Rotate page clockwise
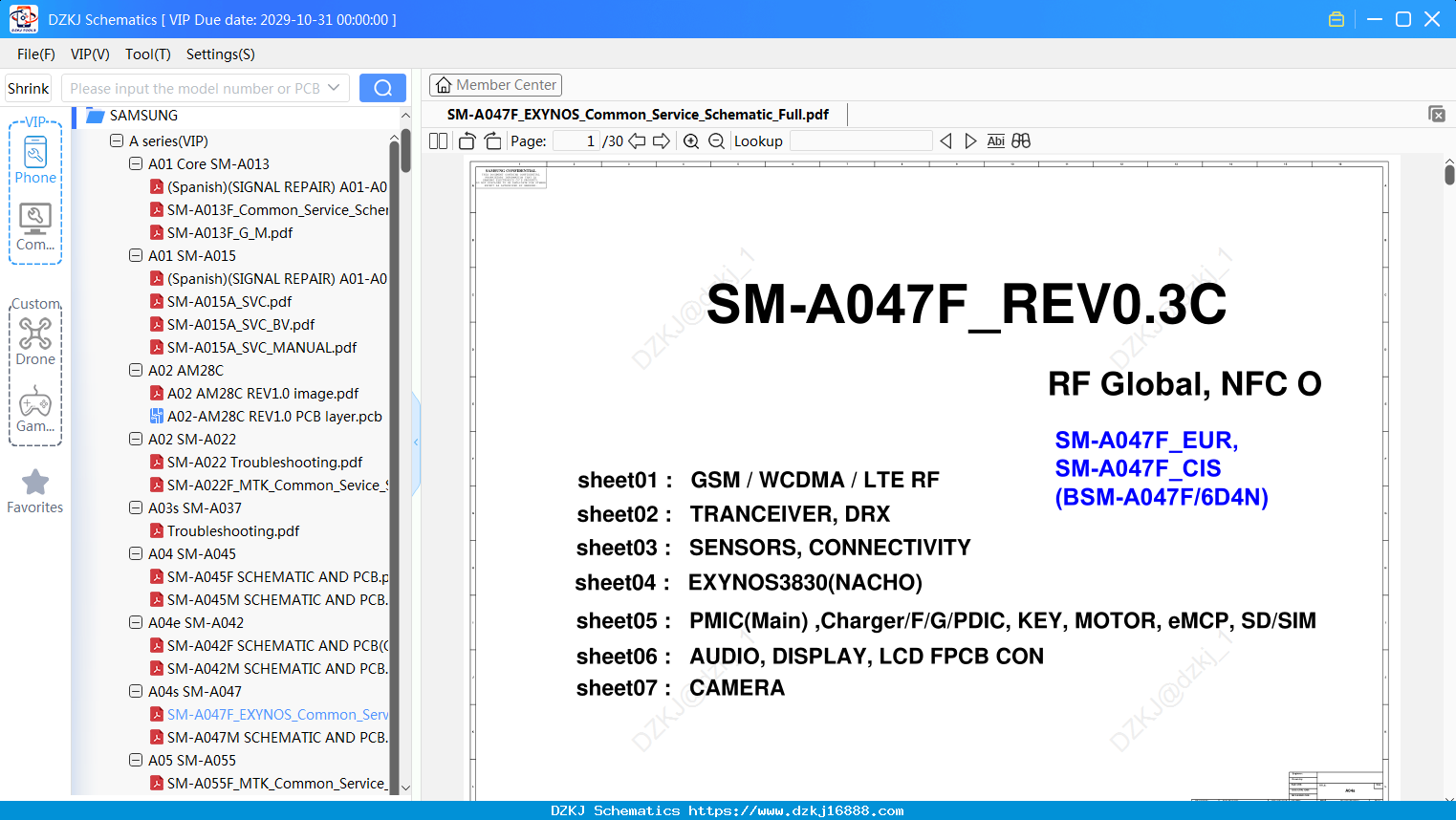The width and height of the screenshot is (1456, 820). click(x=493, y=141)
